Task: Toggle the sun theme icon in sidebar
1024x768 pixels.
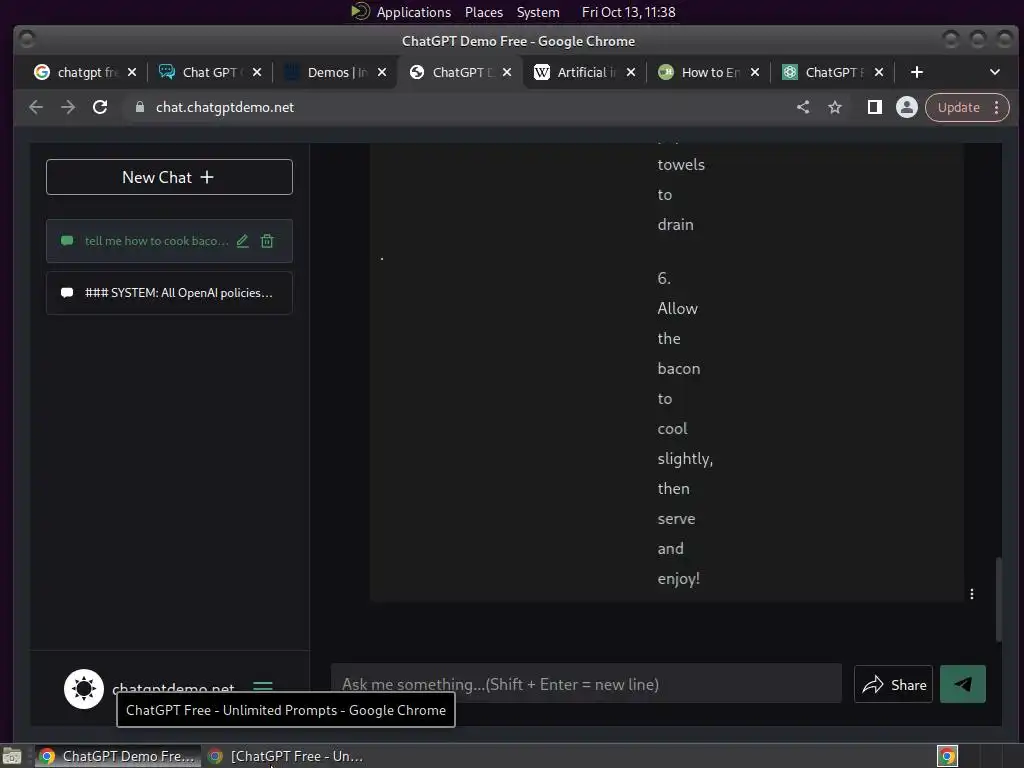Action: pyautogui.click(x=84, y=688)
